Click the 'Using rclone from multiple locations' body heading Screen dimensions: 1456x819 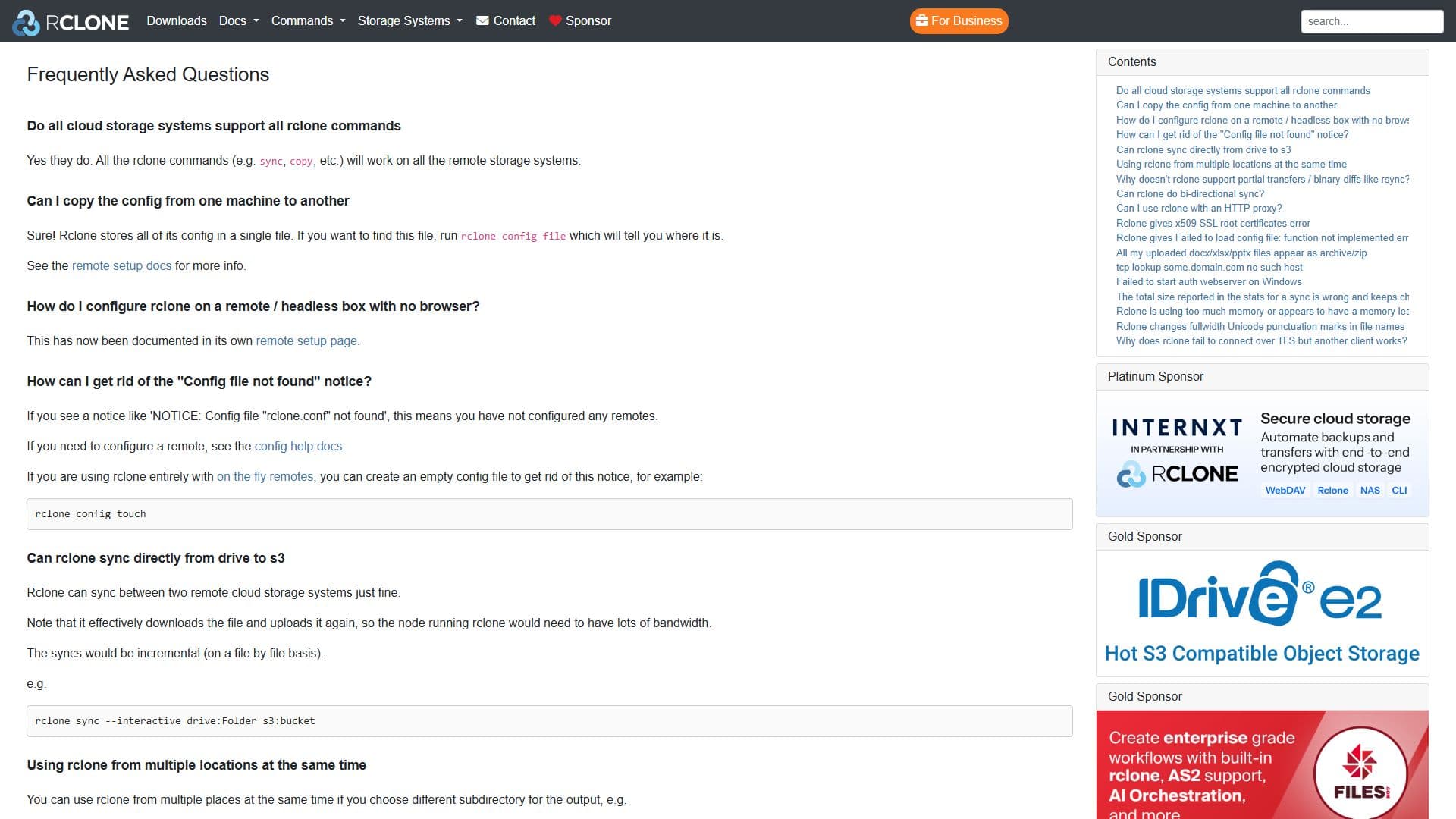click(x=196, y=765)
